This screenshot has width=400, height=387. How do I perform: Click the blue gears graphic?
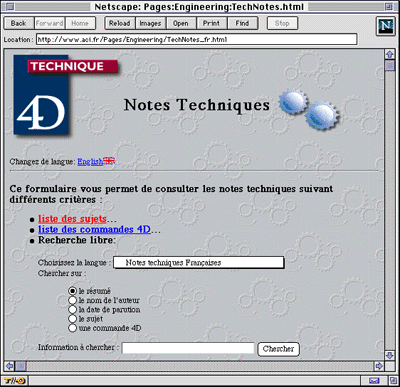[309, 110]
